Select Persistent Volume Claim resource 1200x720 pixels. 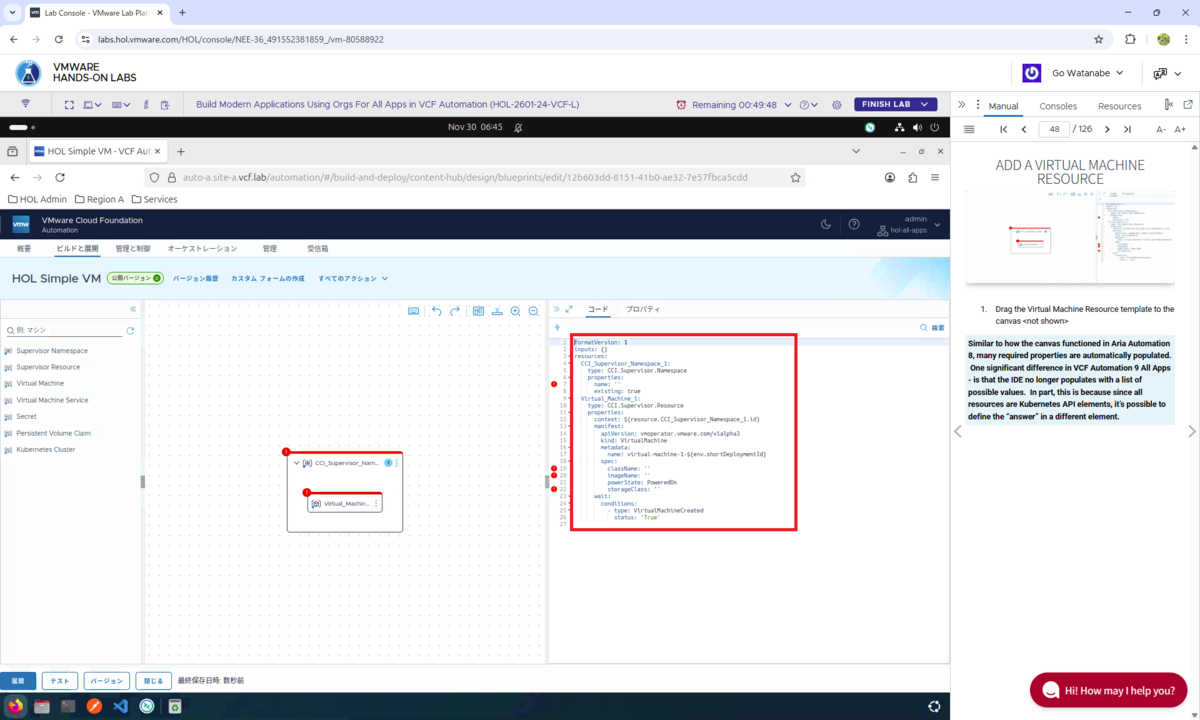click(x=53, y=433)
